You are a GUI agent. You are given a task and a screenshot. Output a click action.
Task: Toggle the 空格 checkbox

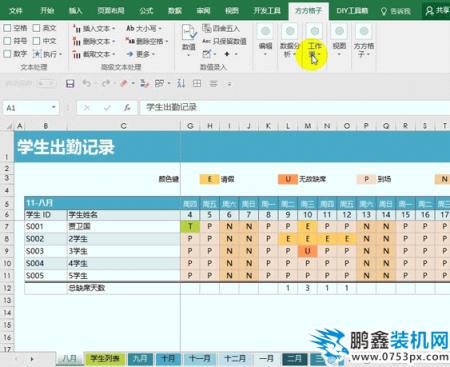7,28
